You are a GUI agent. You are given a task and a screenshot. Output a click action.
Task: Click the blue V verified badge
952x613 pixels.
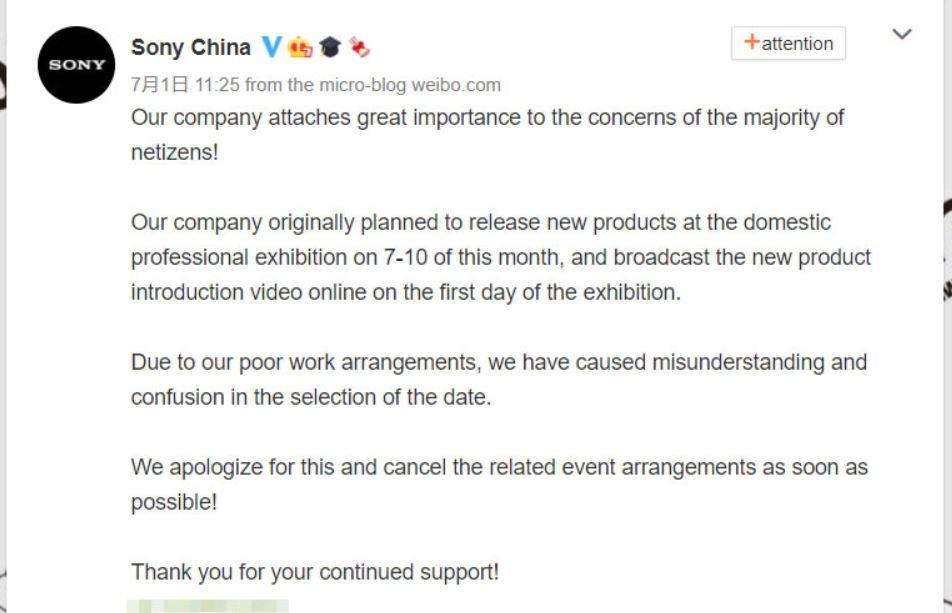click(x=271, y=47)
